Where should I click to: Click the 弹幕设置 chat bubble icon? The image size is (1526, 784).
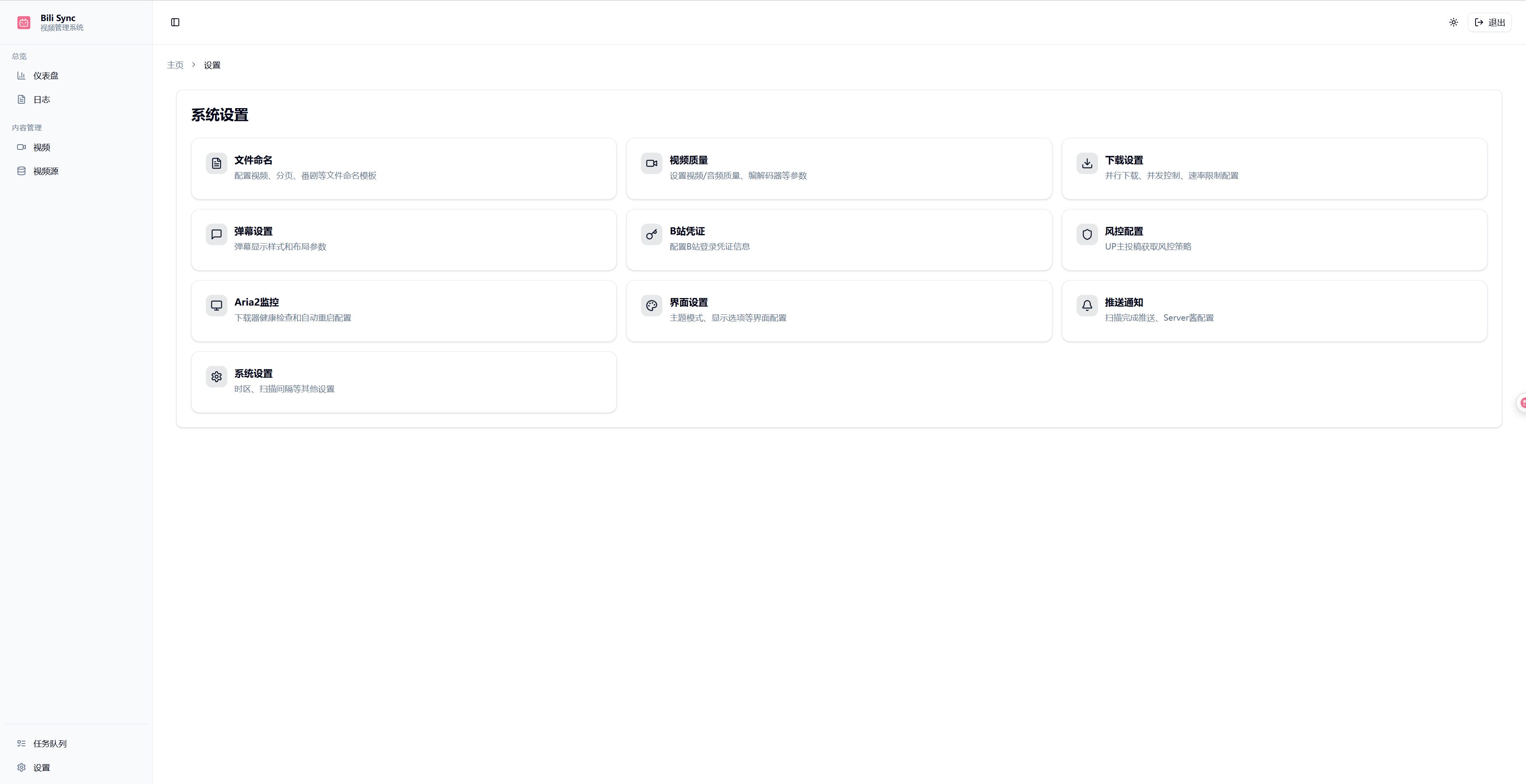(216, 234)
